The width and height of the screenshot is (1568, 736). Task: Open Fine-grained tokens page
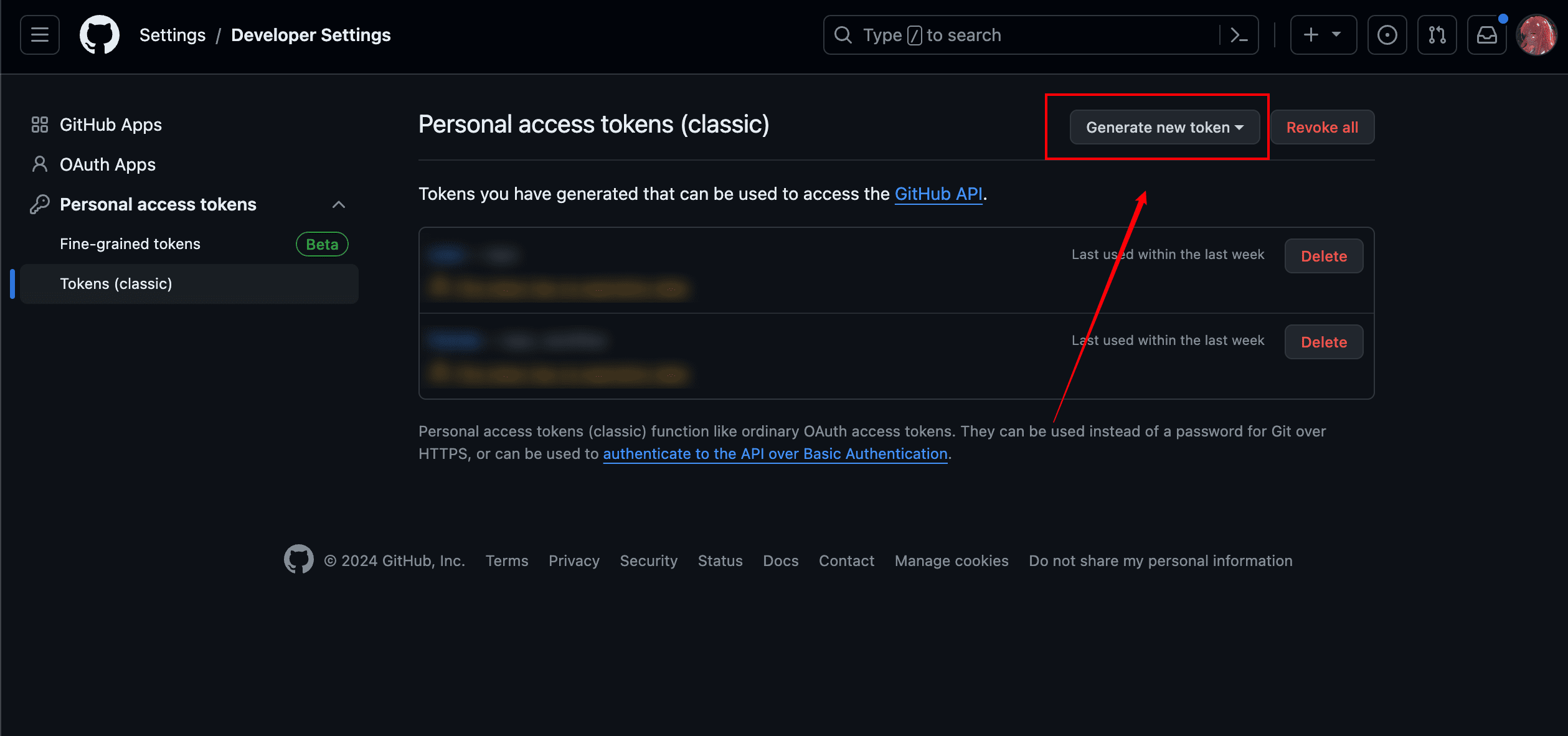click(130, 244)
